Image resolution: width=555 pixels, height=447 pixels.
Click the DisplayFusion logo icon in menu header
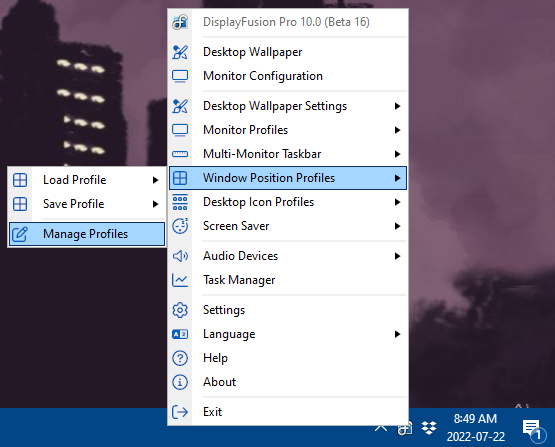(180, 22)
